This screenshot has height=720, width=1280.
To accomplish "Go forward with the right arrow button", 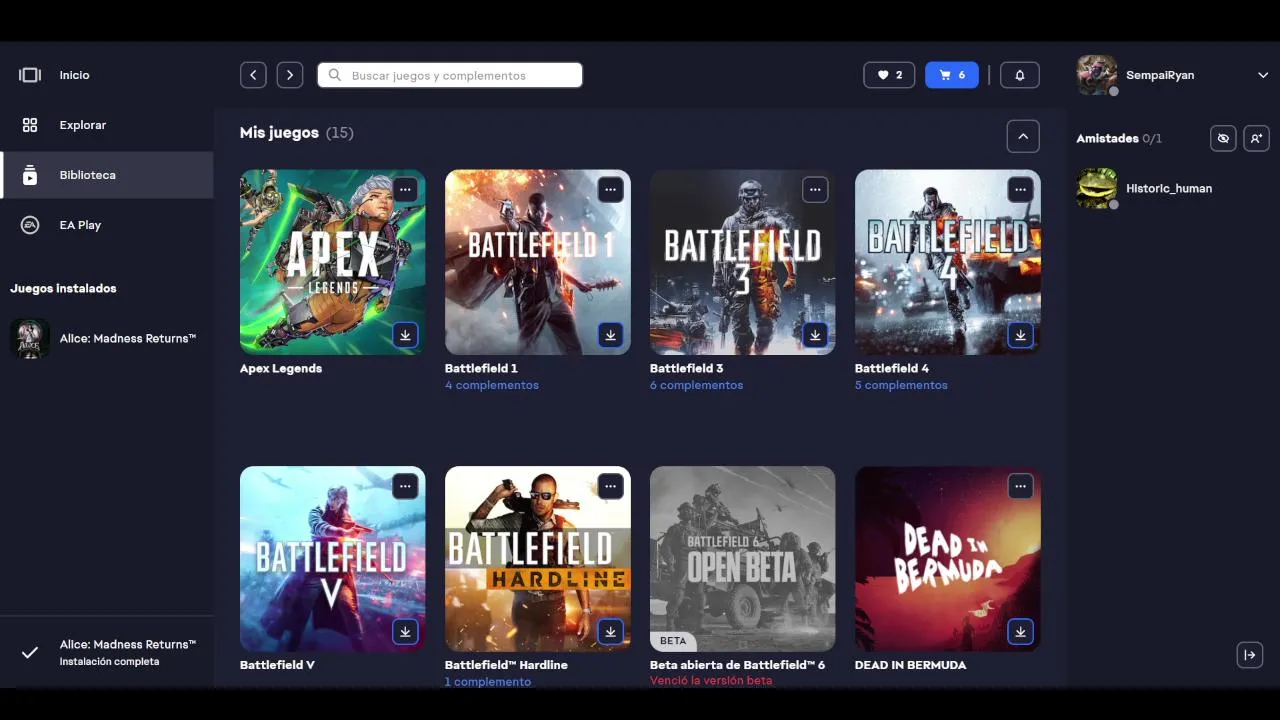I will (290, 75).
